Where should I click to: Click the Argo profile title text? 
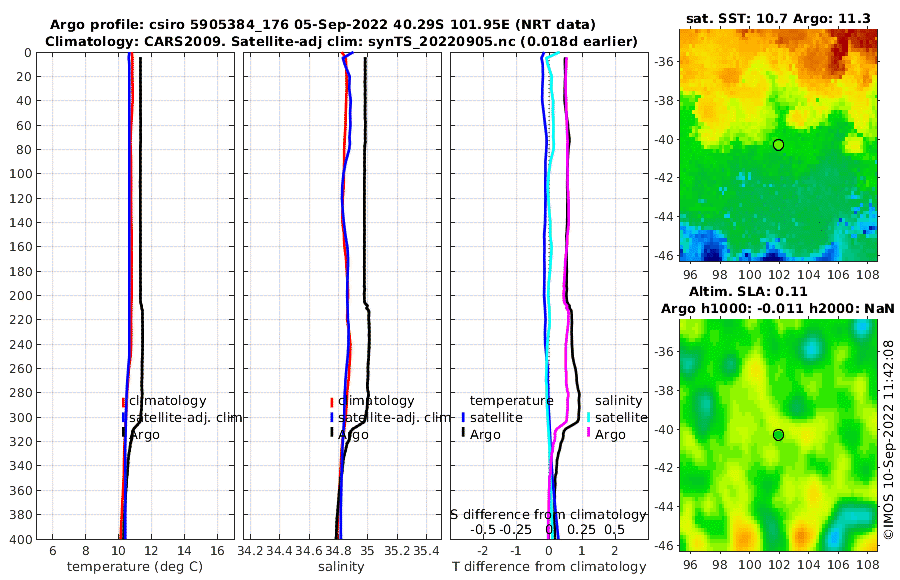click(x=323, y=25)
